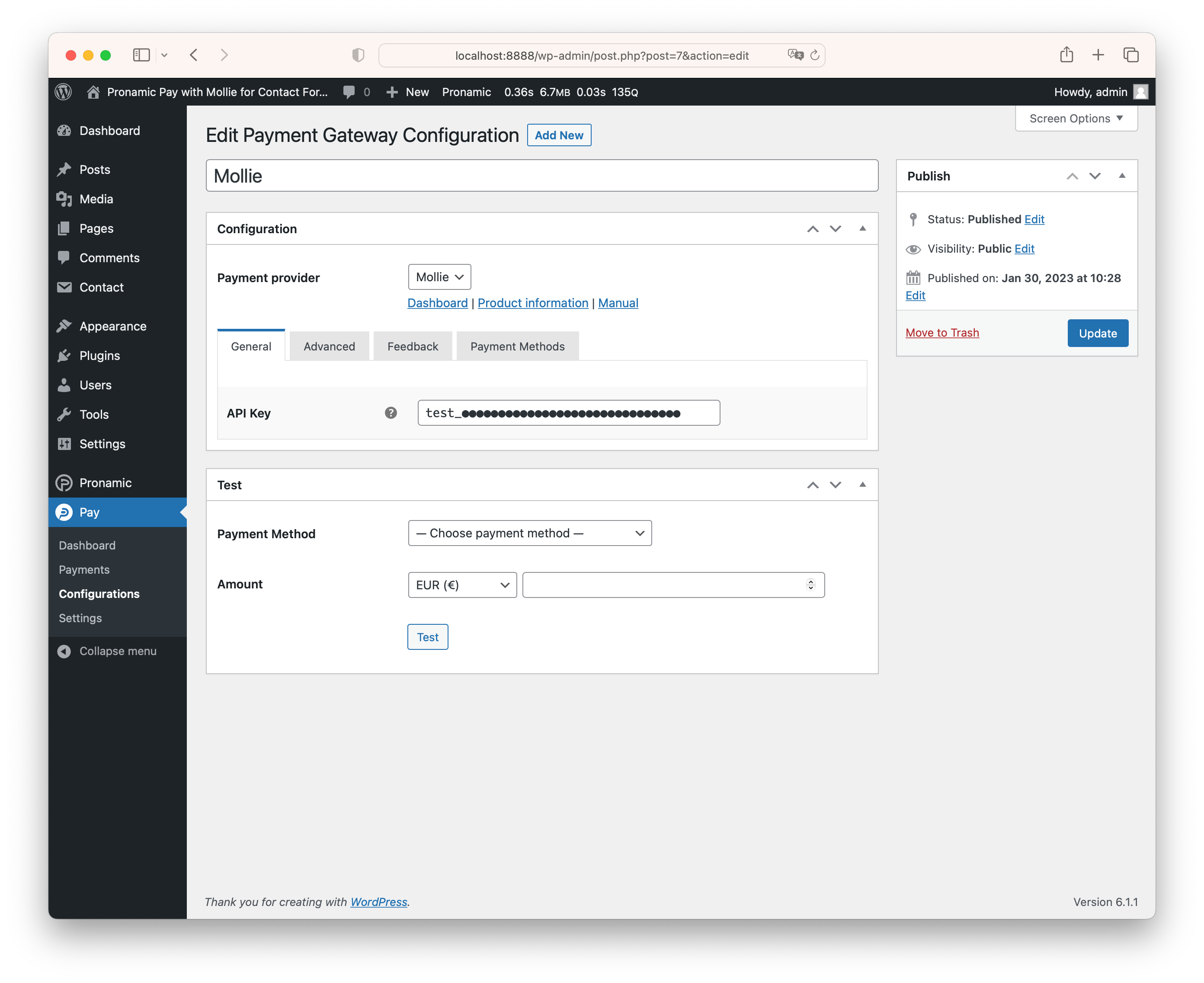Click the Safari sidebar toggle icon
This screenshot has width=1204, height=983.
pos(141,55)
